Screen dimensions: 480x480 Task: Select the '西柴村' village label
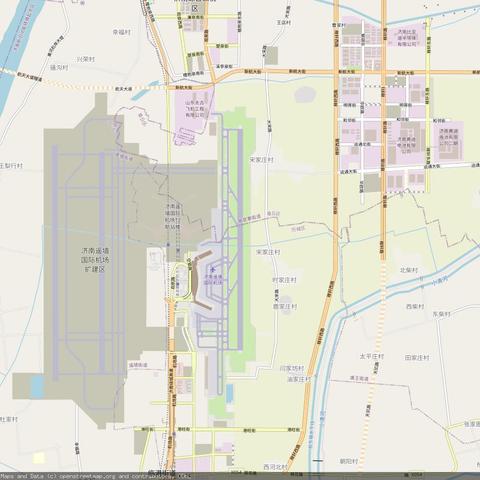[415, 306]
